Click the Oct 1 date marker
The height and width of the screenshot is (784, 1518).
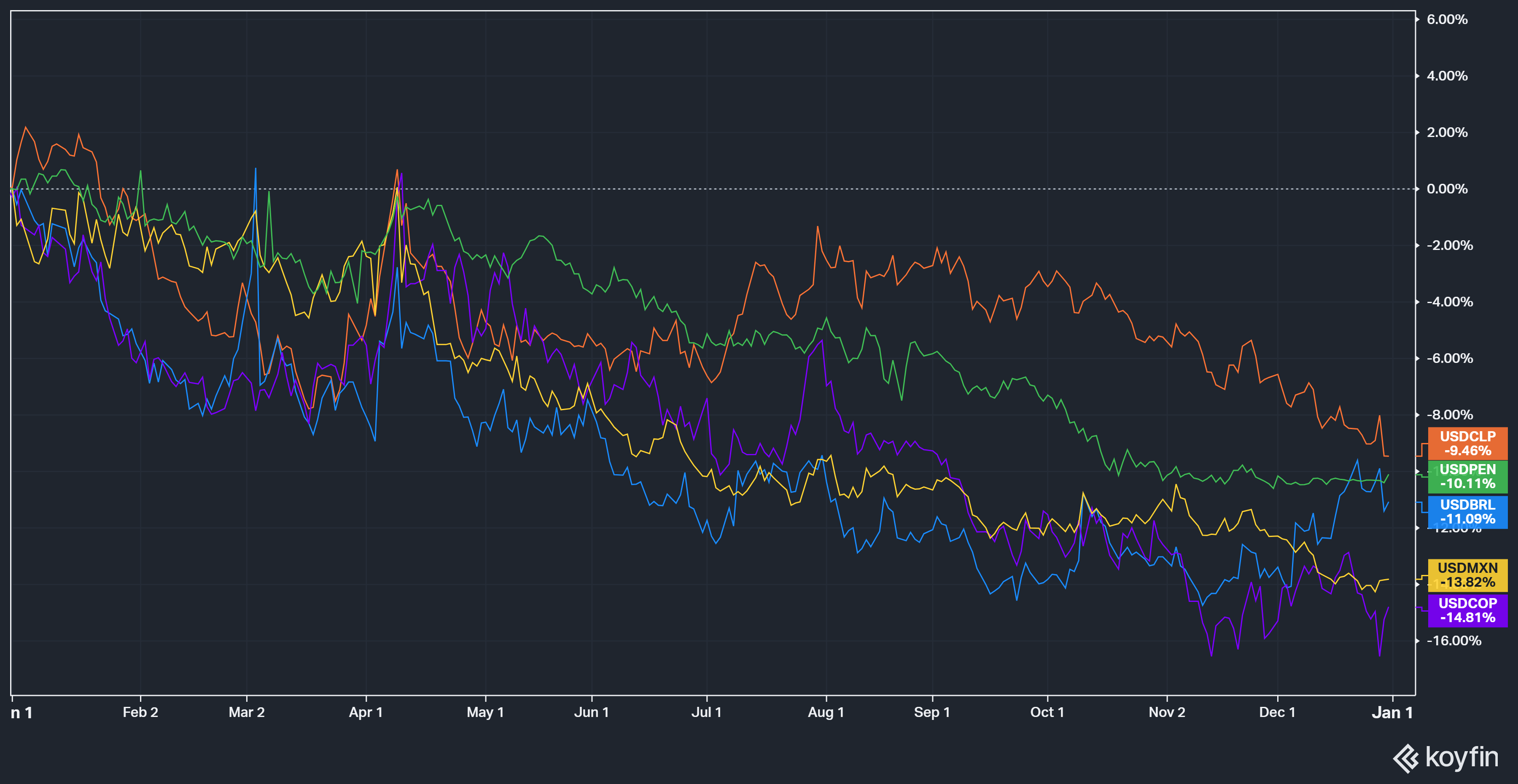pos(1047,712)
